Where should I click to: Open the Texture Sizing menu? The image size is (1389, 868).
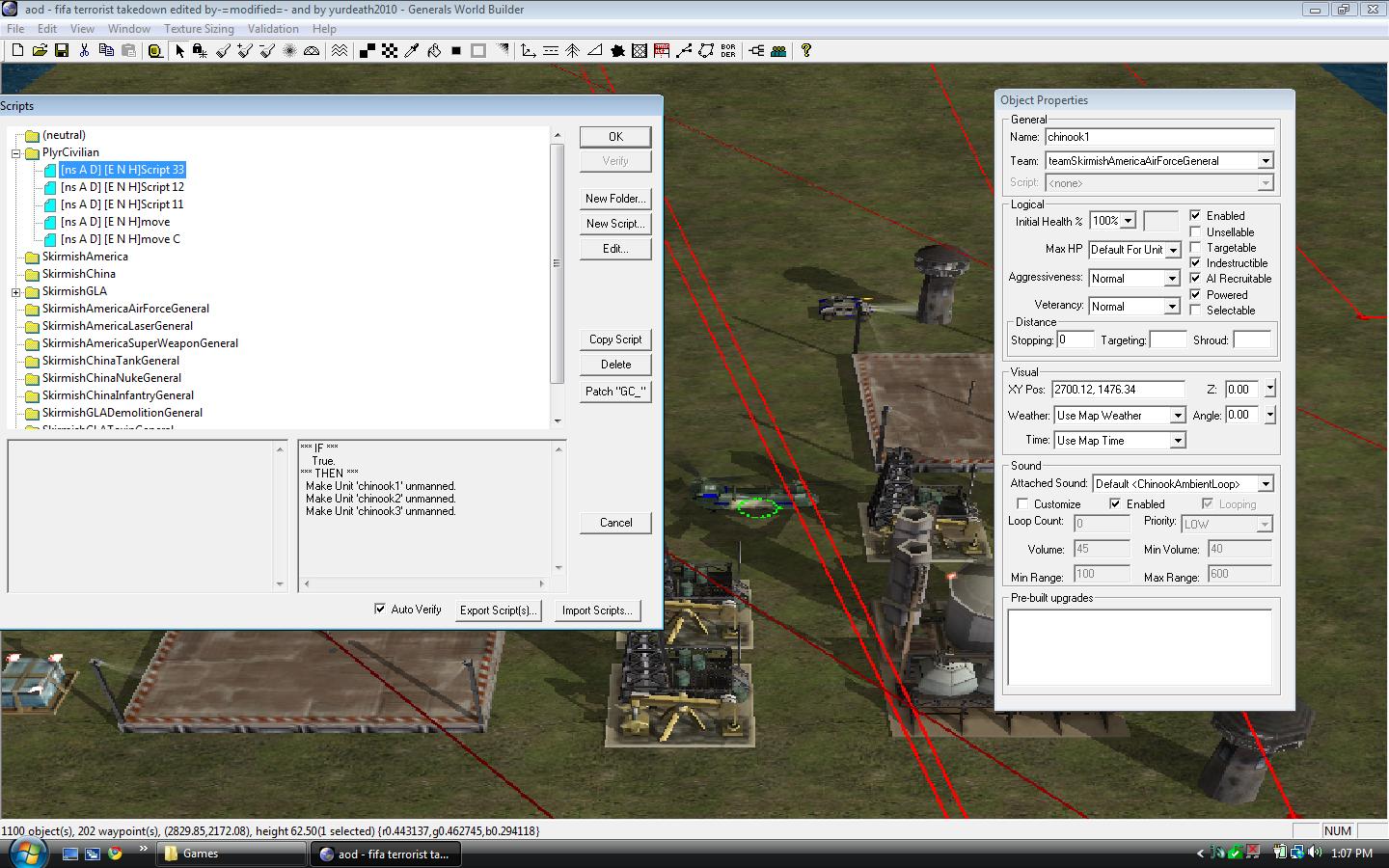pyautogui.click(x=199, y=29)
